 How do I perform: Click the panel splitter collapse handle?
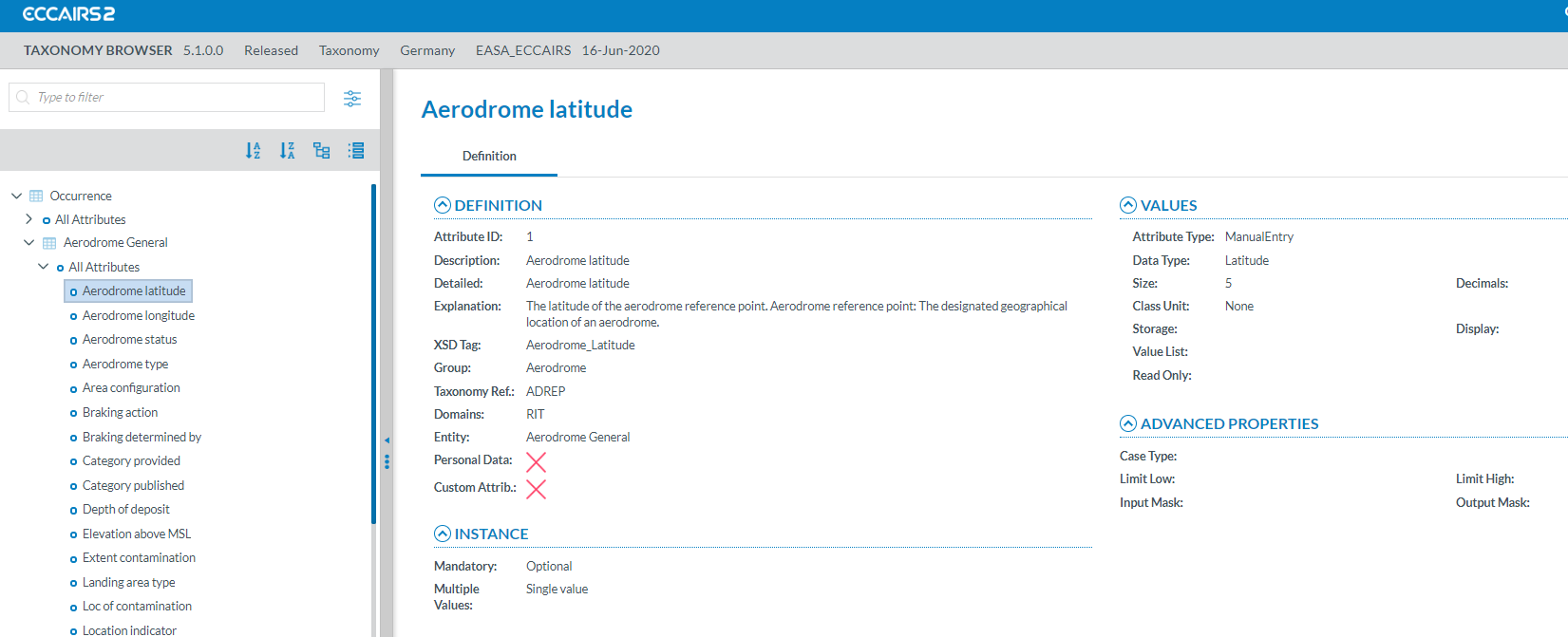387,440
